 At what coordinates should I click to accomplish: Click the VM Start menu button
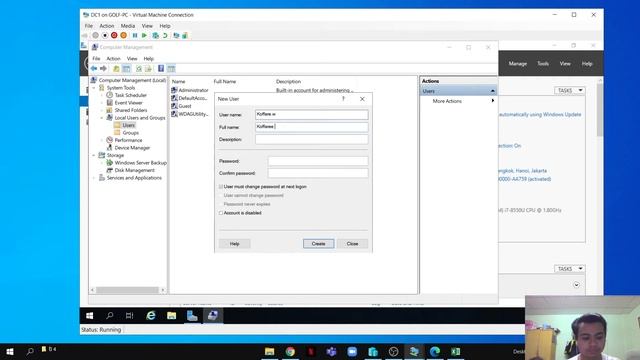[90, 316]
